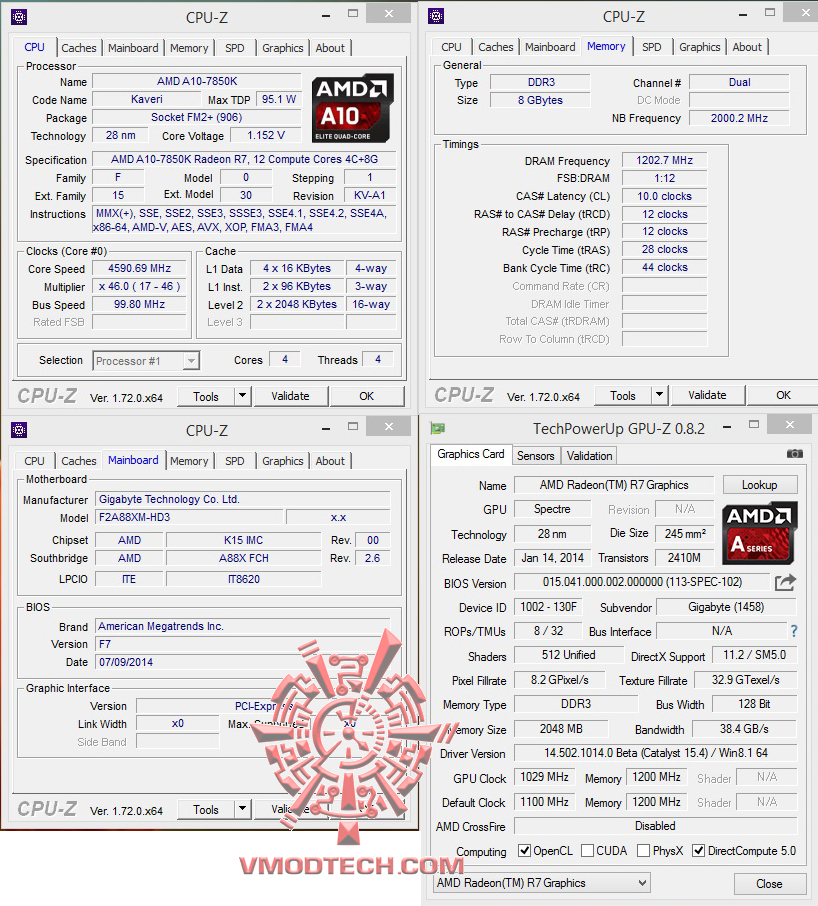Switch to Caches tab in top-left CPU-Z

click(x=79, y=48)
